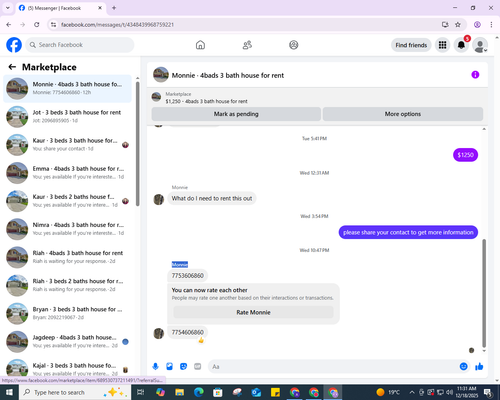The image size is (500, 400).
Task: Click the Rate Monnie button
Action: pos(253,312)
